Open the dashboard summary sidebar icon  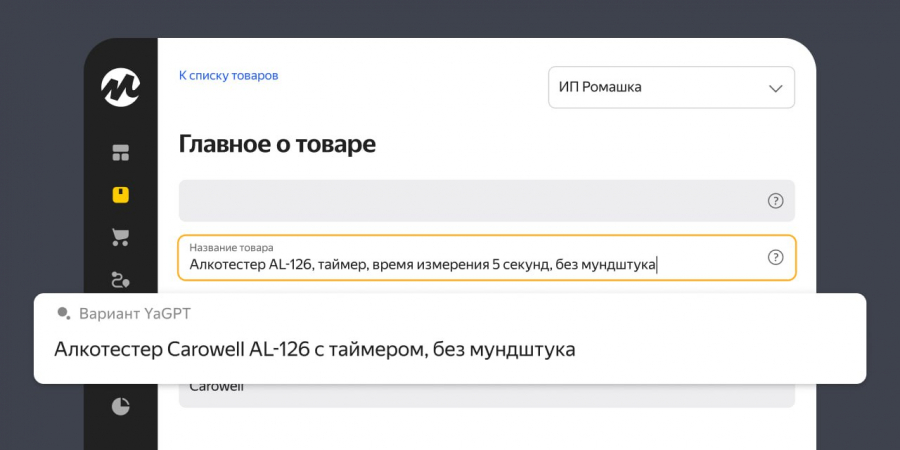[121, 153]
